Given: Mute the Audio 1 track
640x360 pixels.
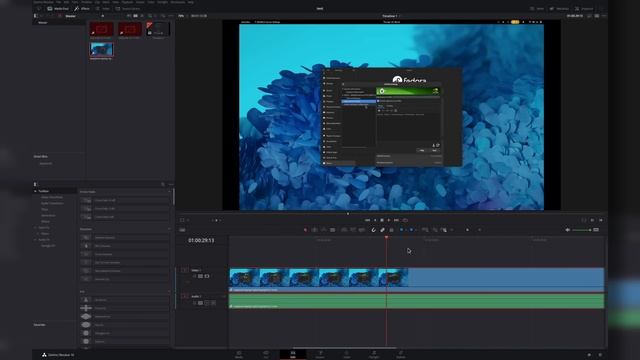Looking at the screenshot, I should click(x=213, y=303).
